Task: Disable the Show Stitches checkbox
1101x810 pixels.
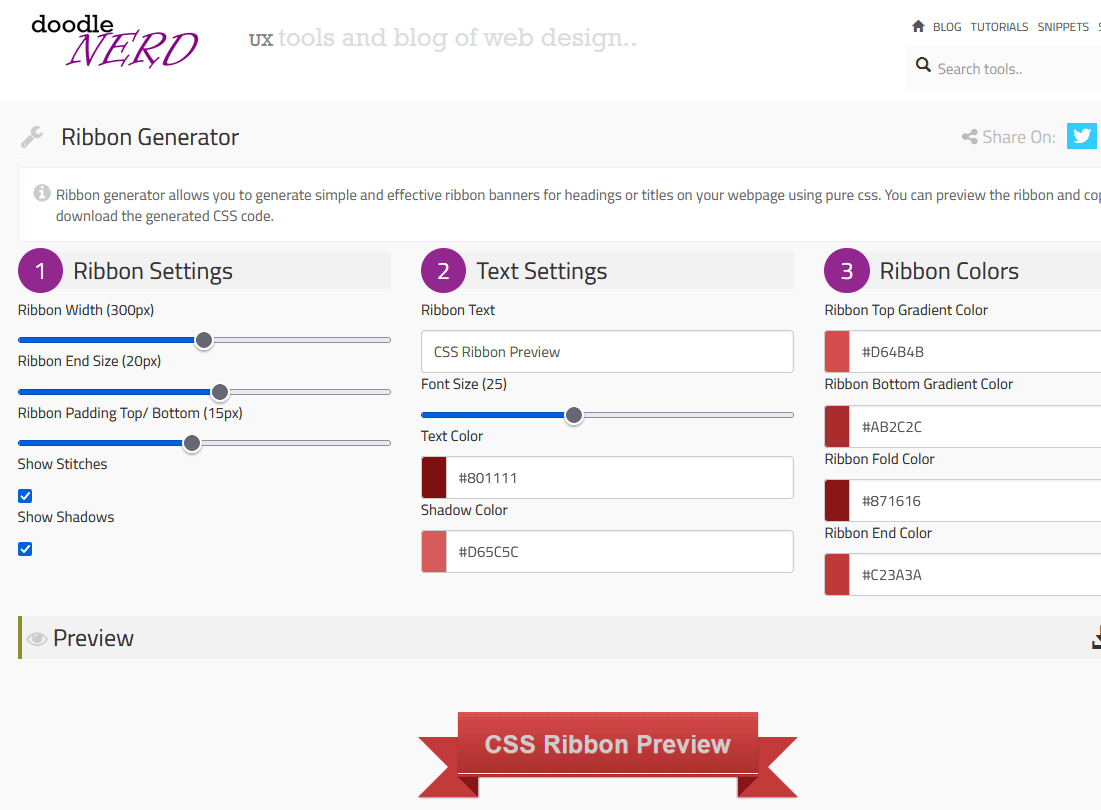Action: click(x=25, y=496)
